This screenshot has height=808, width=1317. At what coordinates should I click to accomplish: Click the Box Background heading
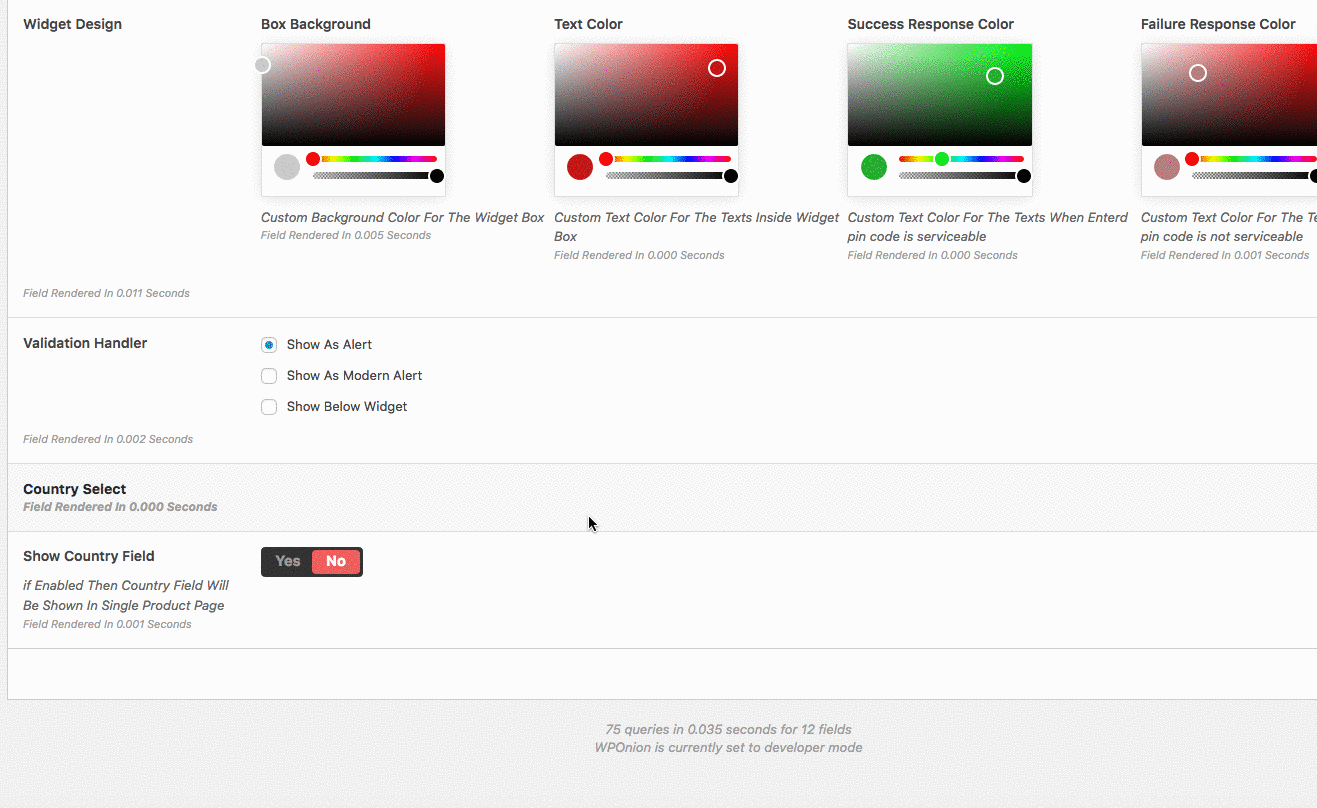316,24
